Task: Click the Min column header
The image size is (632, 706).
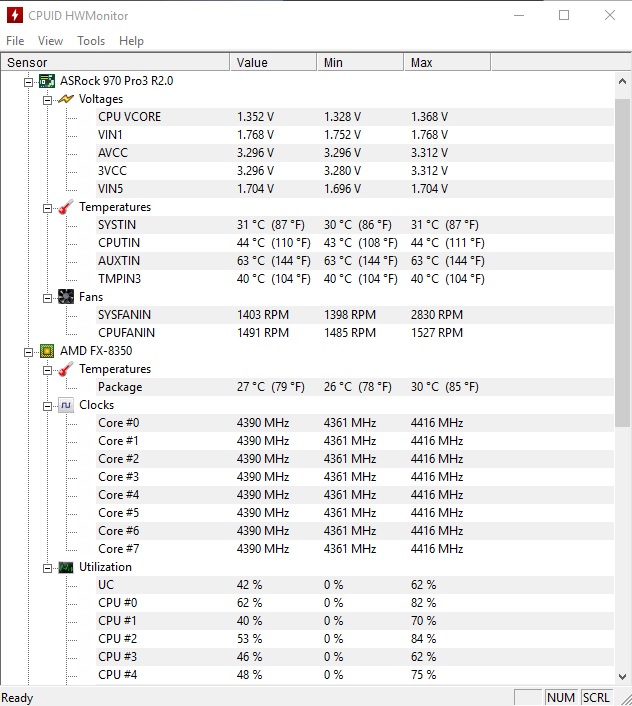Action: [360, 63]
